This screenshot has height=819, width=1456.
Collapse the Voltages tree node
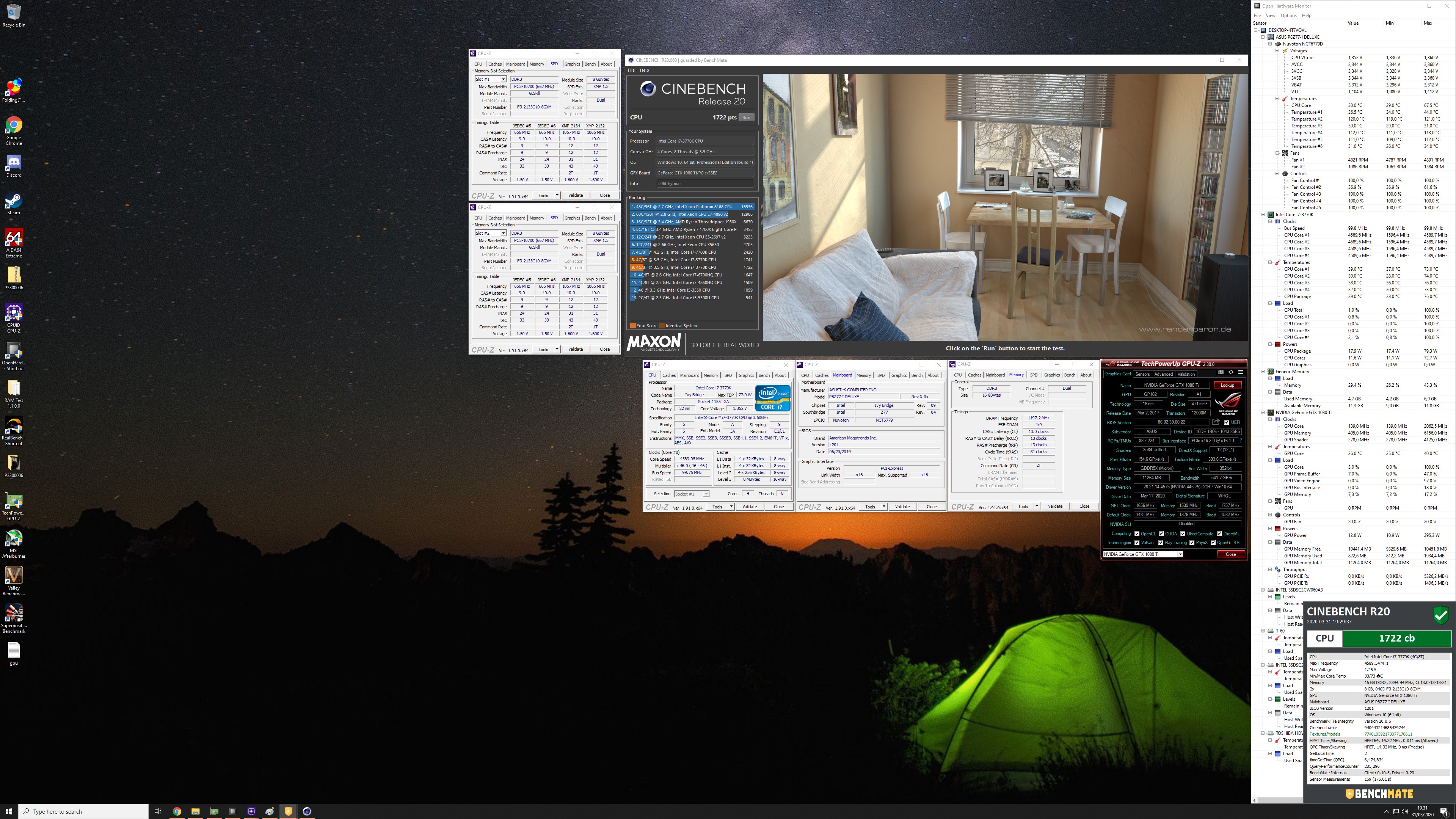(x=1277, y=51)
